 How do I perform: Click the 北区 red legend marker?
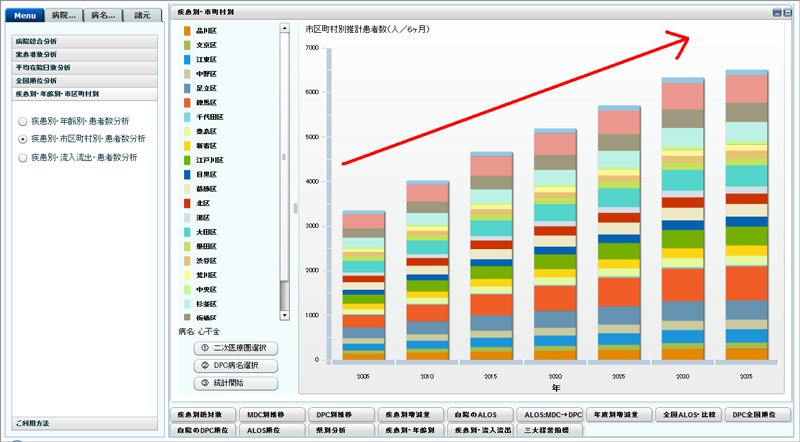pyautogui.click(x=187, y=203)
